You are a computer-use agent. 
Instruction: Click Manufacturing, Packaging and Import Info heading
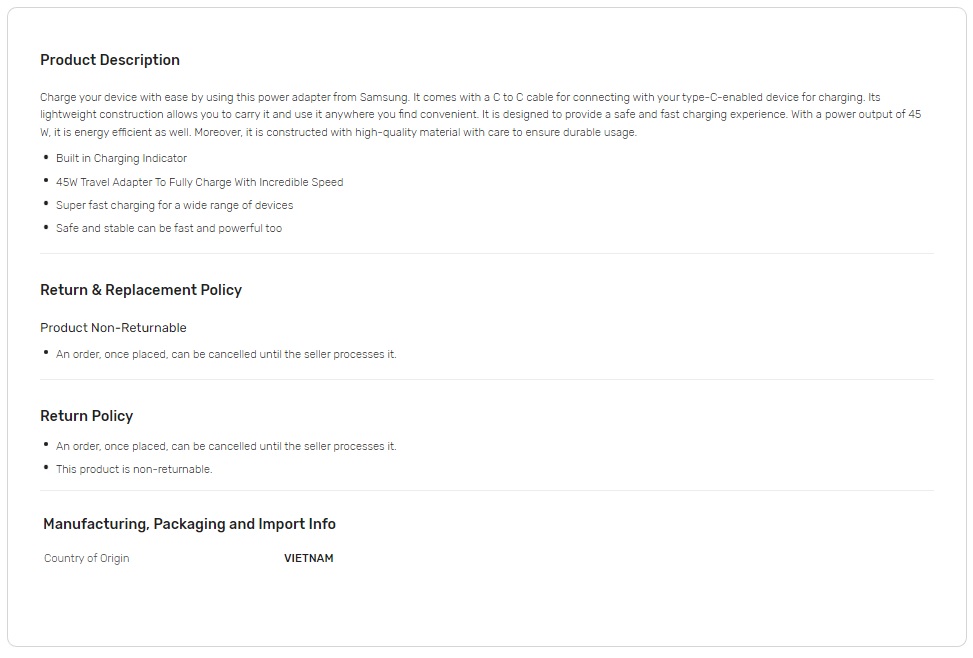189,524
